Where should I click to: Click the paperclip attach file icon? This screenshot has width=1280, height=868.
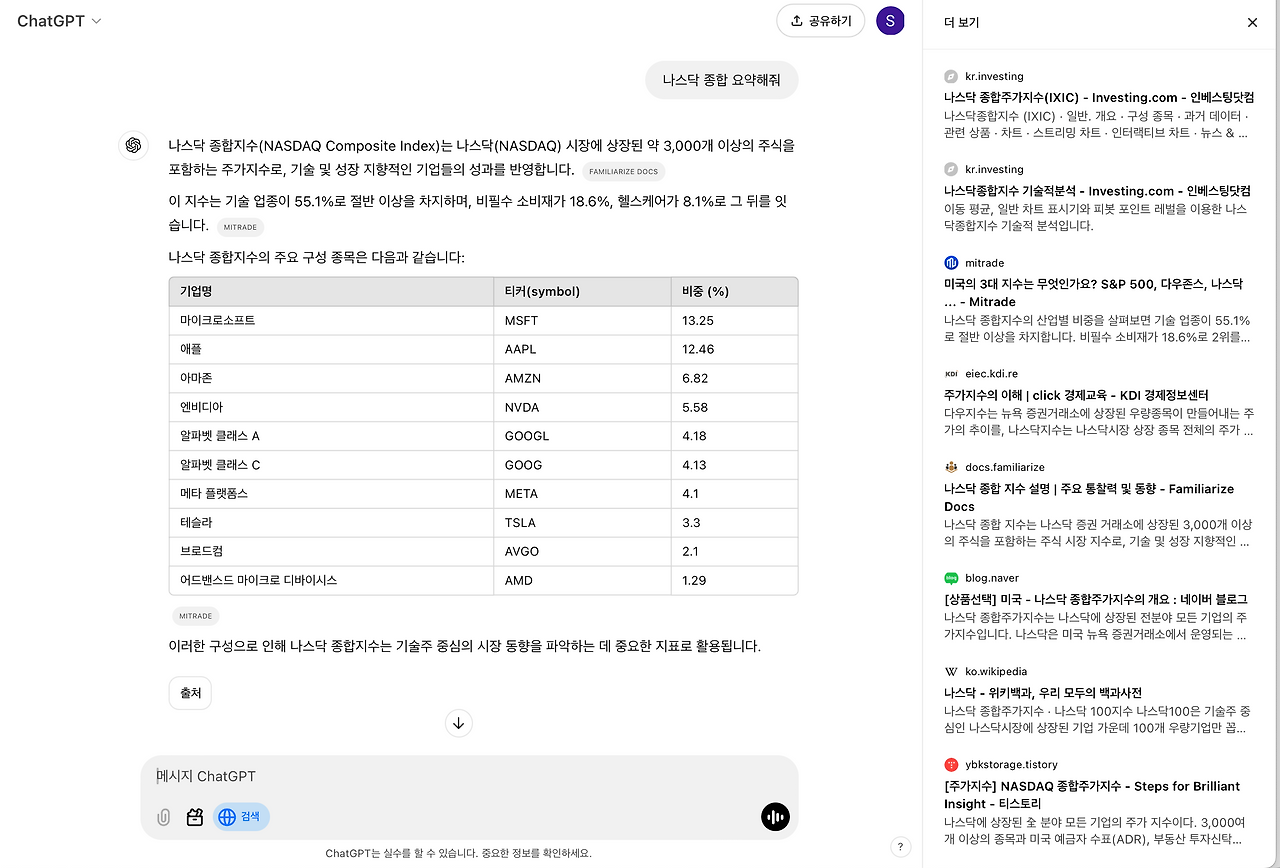point(164,817)
